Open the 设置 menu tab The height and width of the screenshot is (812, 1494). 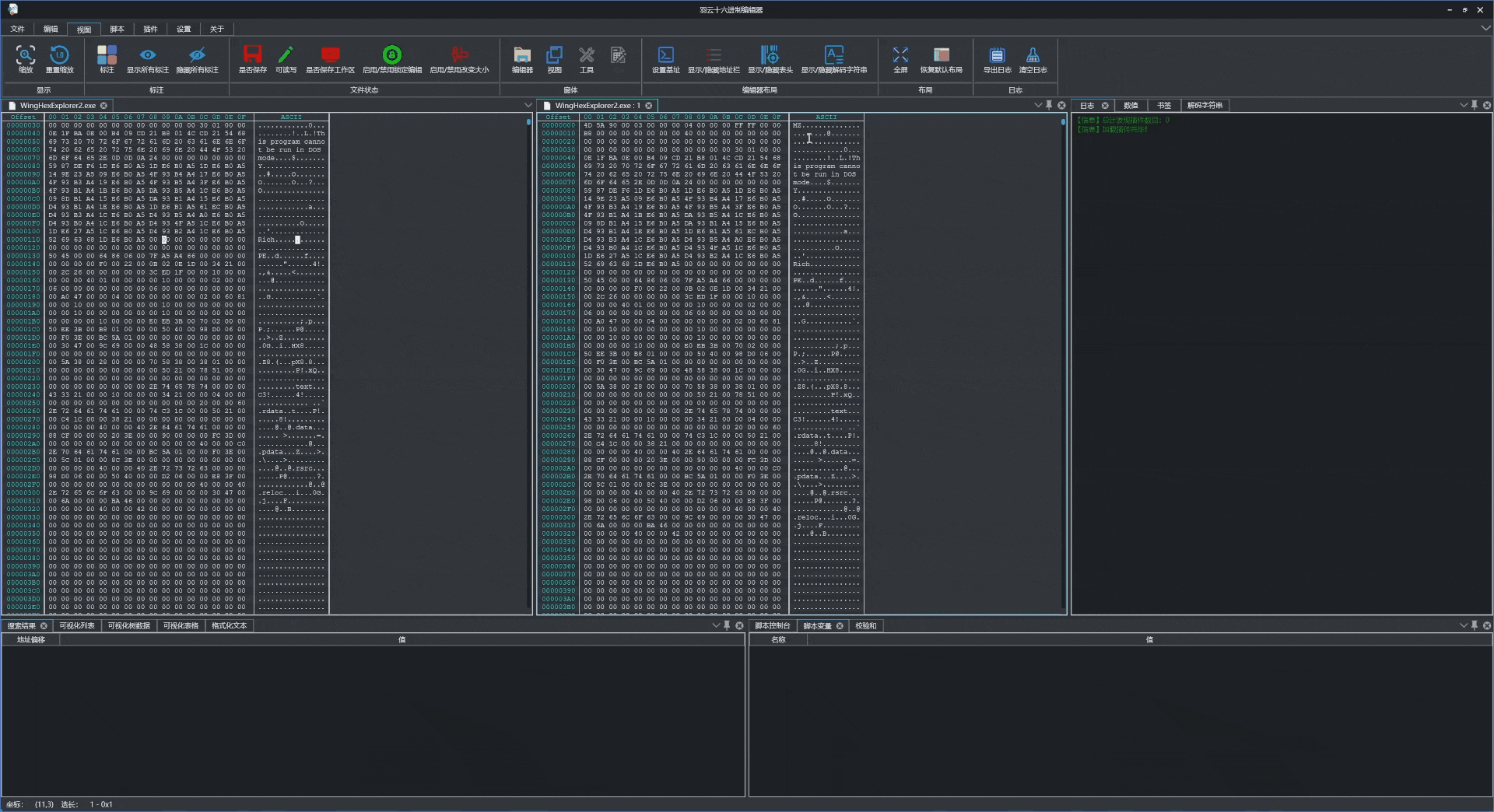(x=184, y=29)
